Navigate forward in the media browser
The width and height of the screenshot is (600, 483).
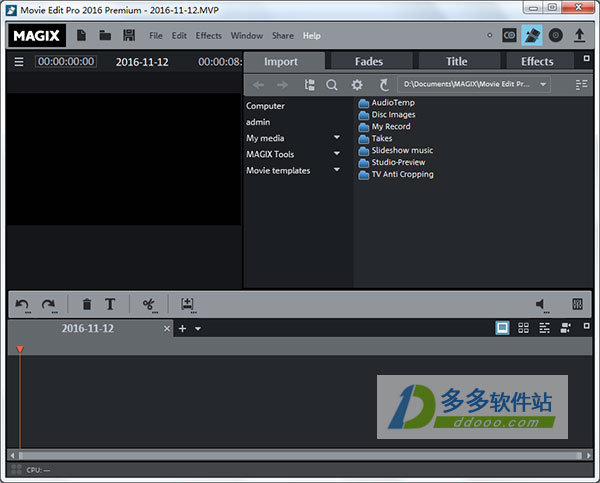click(x=282, y=85)
